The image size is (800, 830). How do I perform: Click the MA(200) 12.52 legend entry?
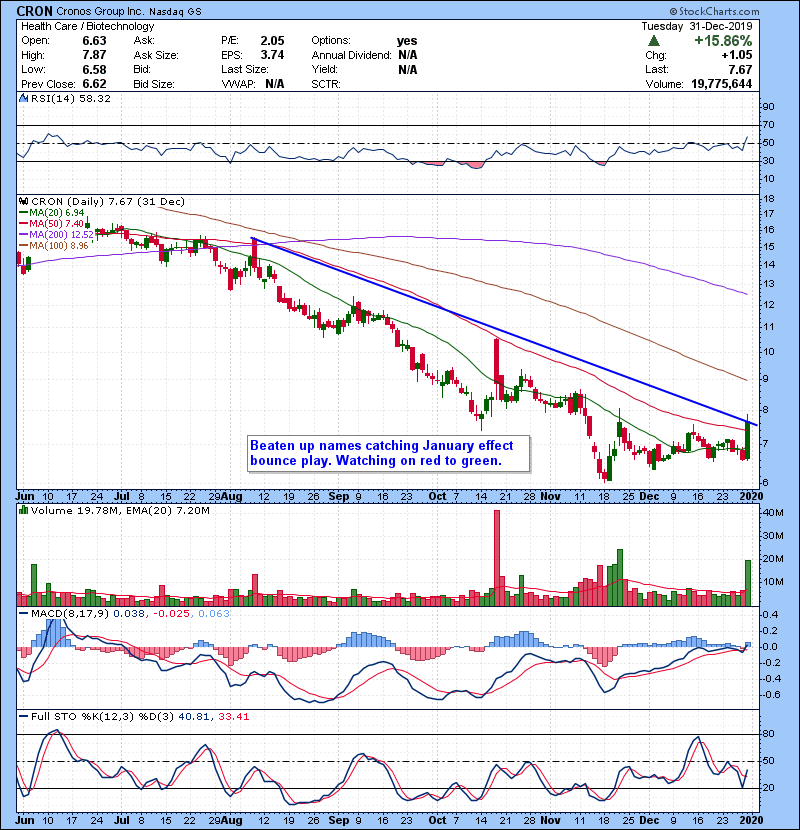point(61,234)
